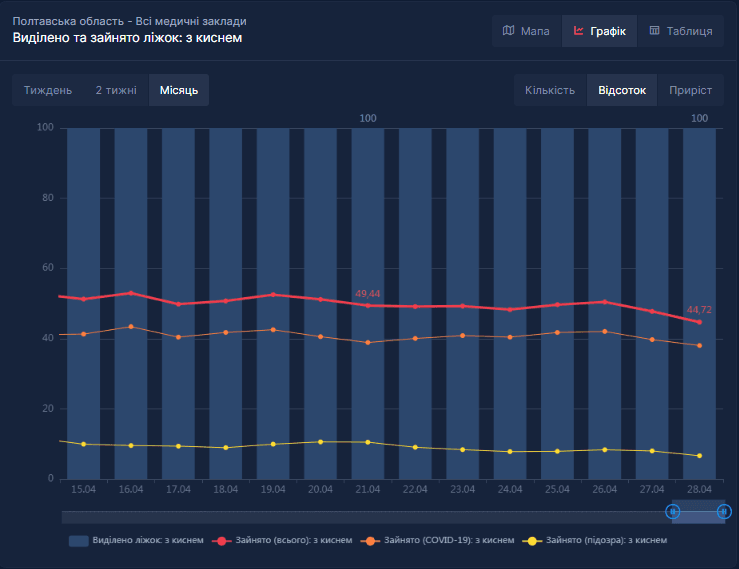Image resolution: width=739 pixels, height=569 pixels.
Task: Click the map icon beside Мапа
Action: (508, 31)
